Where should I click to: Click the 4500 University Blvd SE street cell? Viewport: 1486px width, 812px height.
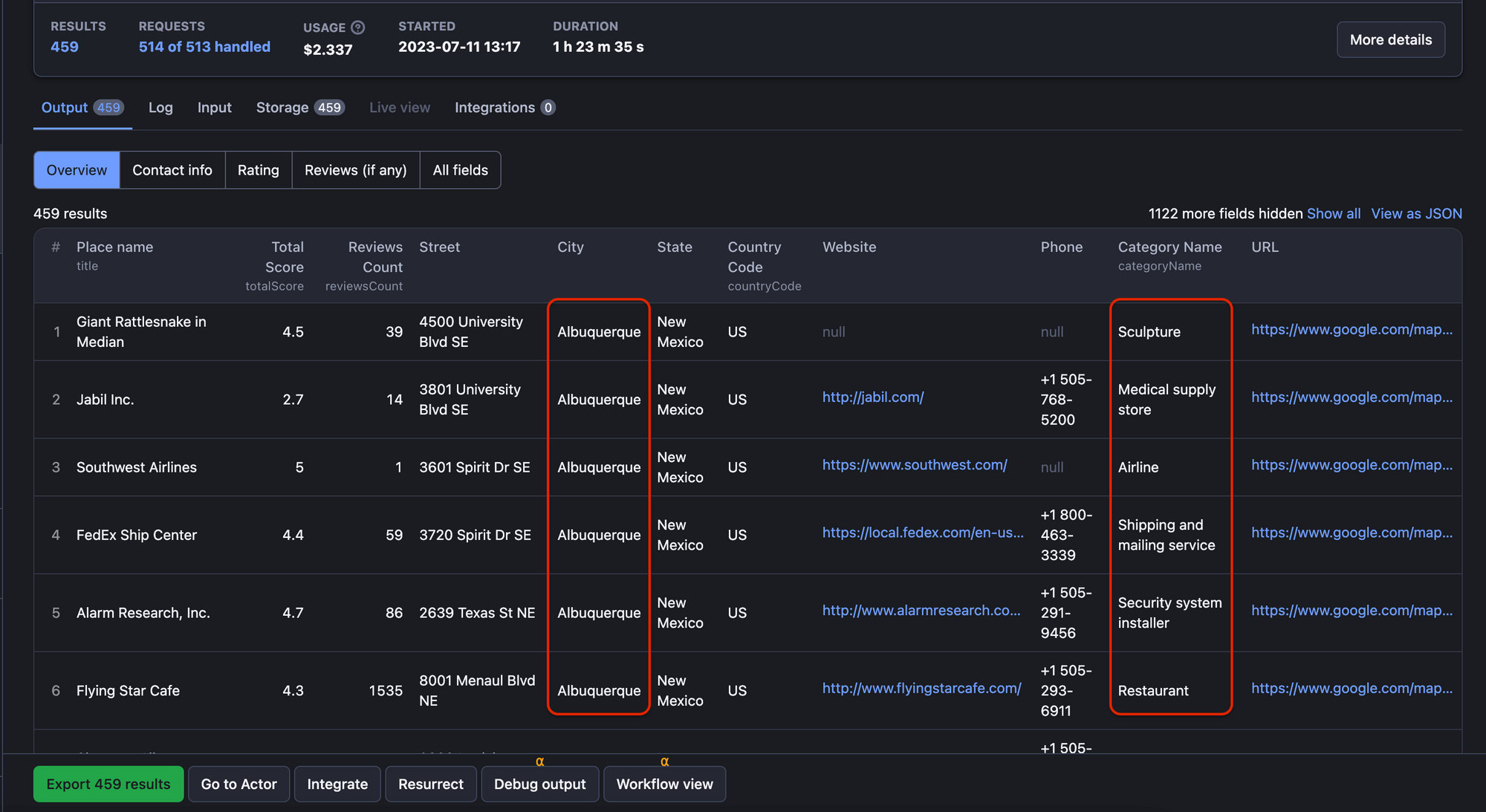470,332
